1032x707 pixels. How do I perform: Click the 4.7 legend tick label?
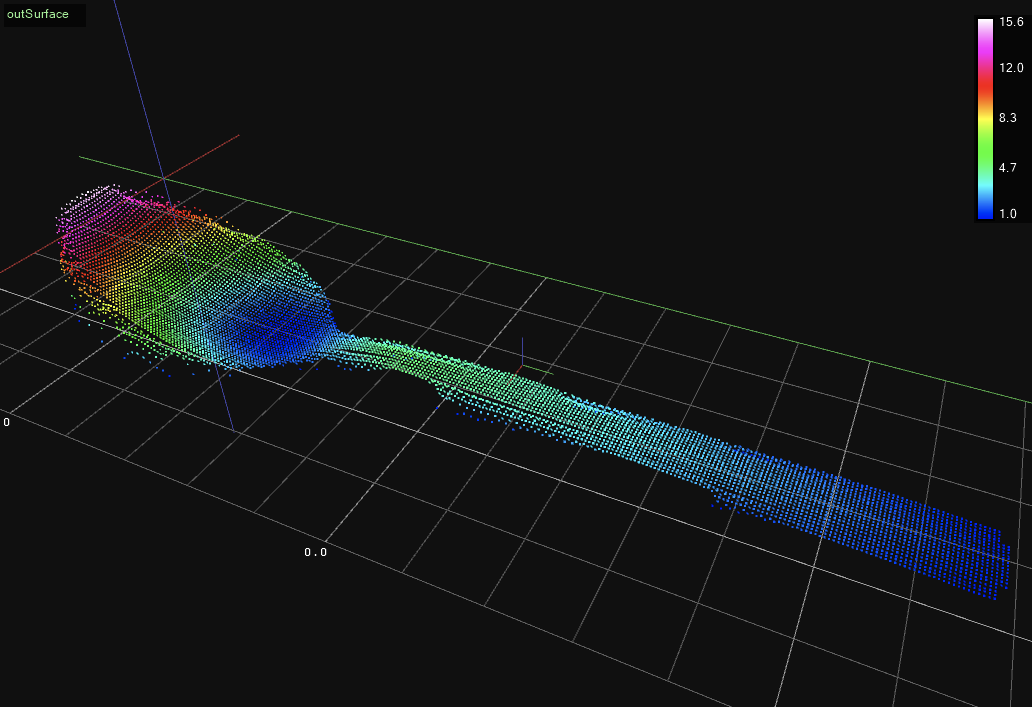(x=1007, y=168)
